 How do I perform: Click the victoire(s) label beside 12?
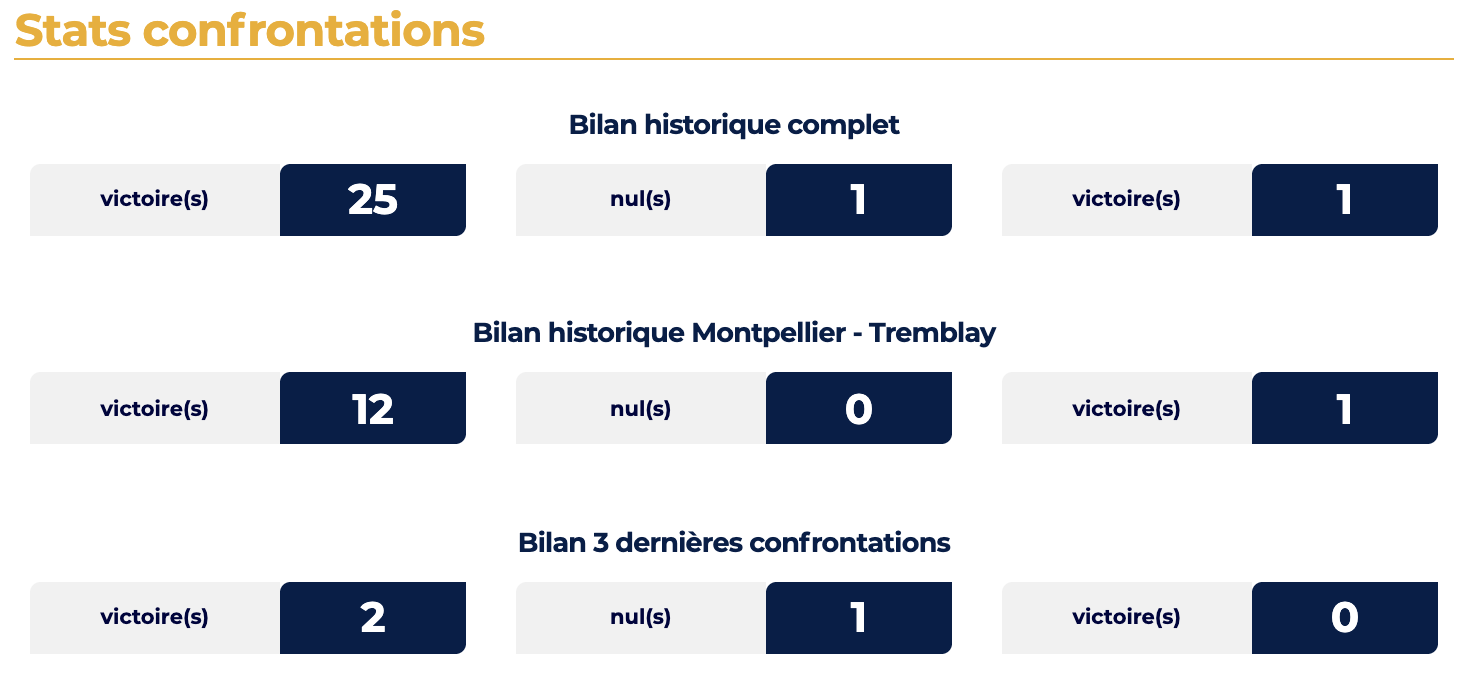pyautogui.click(x=154, y=409)
